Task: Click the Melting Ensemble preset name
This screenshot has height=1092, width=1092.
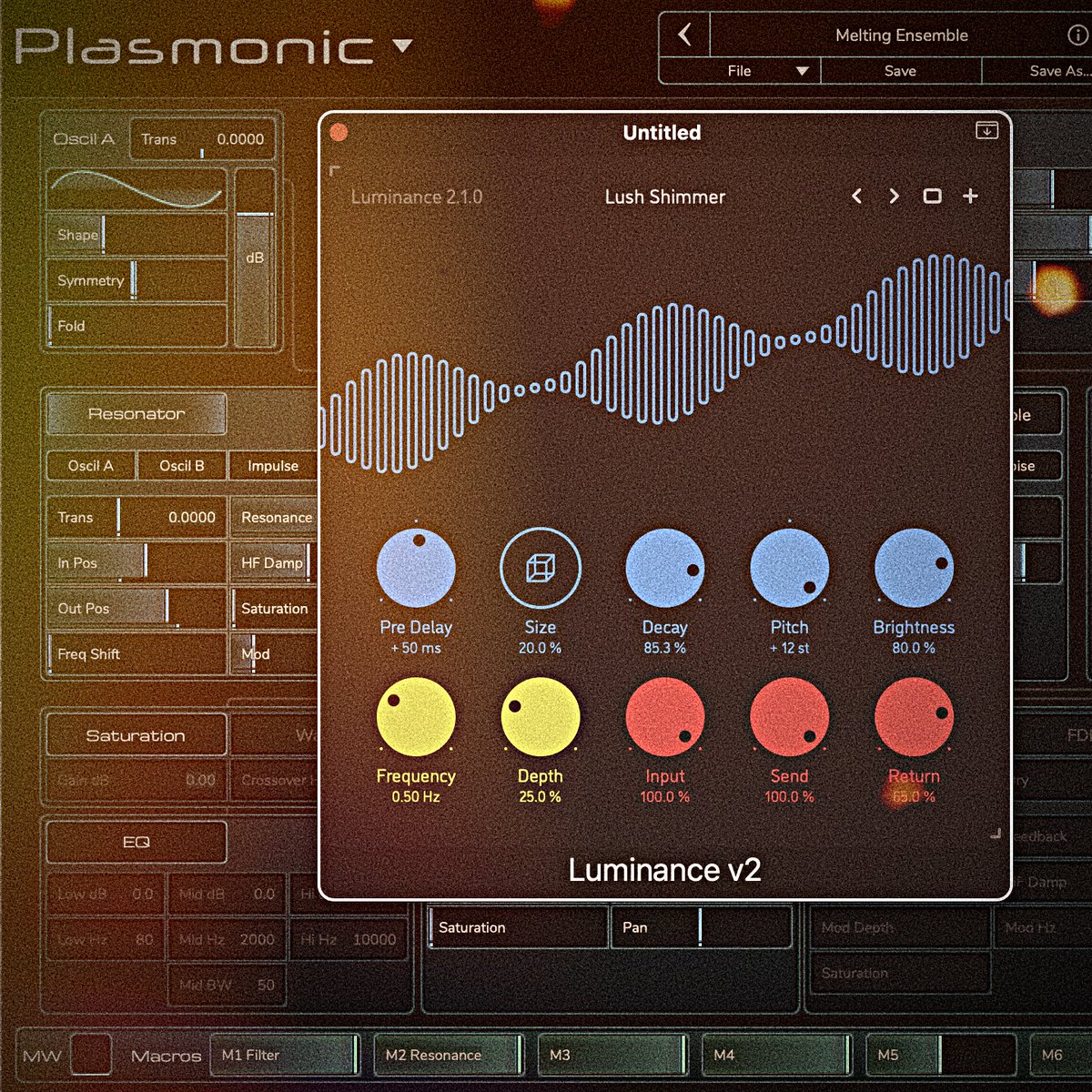Action: tap(901, 35)
